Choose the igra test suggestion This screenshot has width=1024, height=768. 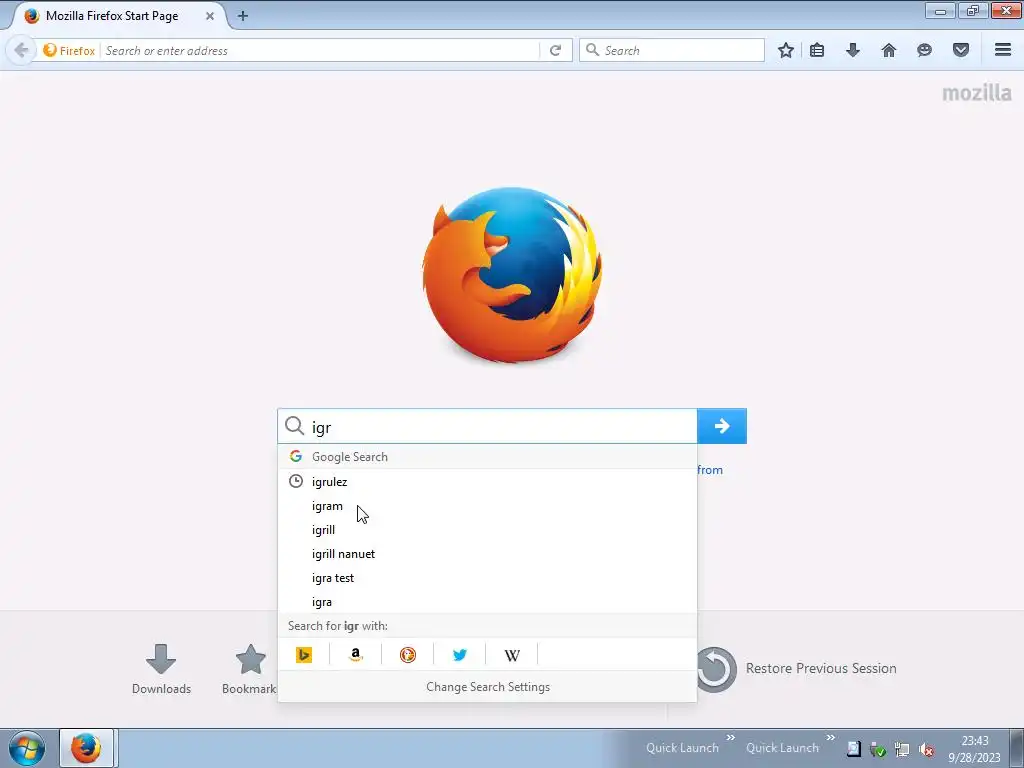[x=487, y=578]
